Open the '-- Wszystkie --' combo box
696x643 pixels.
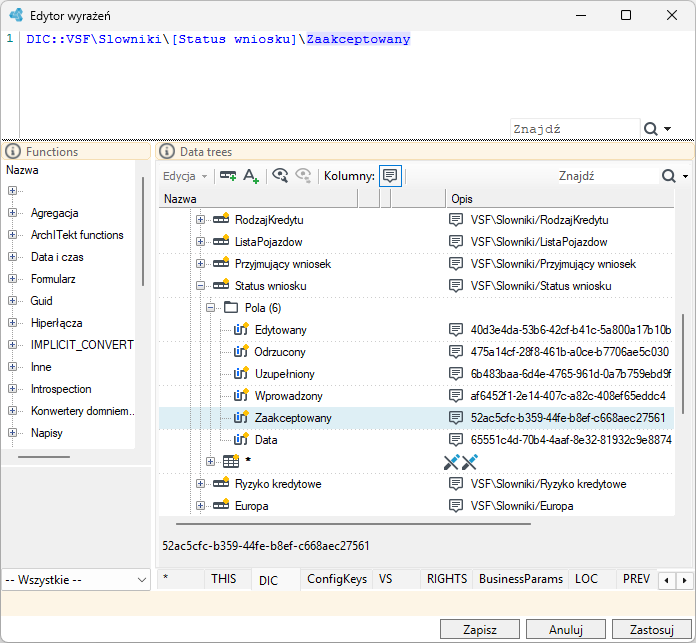pyautogui.click(x=76, y=580)
